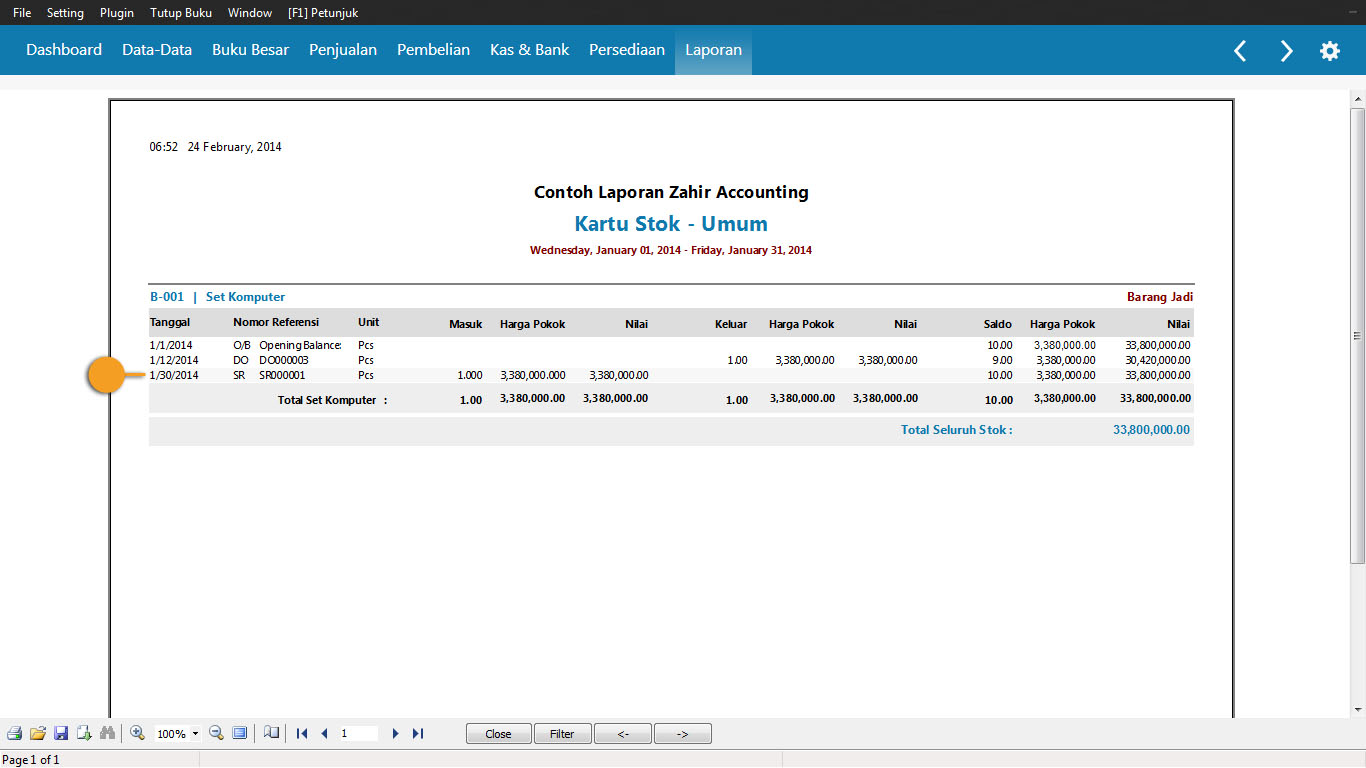Switch to the Pembelian tab

coord(433,50)
